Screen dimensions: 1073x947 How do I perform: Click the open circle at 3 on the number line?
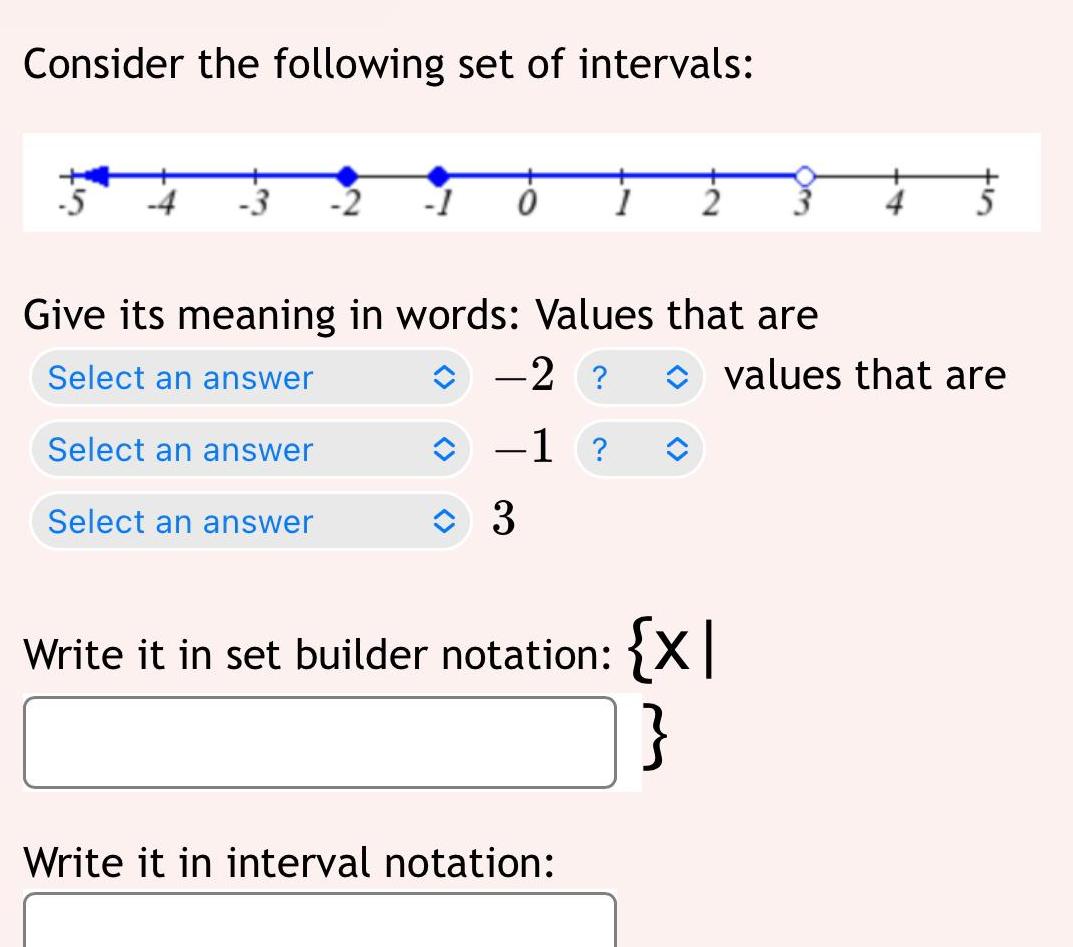[803, 174]
